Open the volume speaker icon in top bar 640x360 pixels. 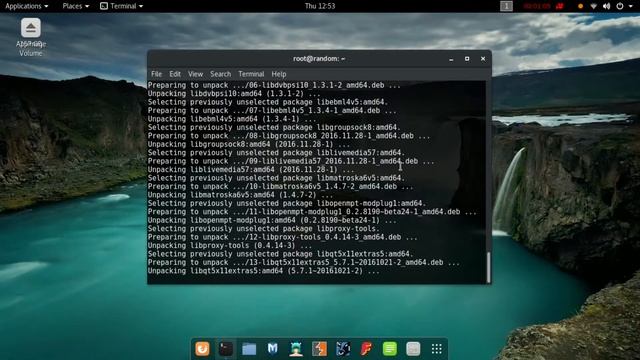(x=607, y=6)
